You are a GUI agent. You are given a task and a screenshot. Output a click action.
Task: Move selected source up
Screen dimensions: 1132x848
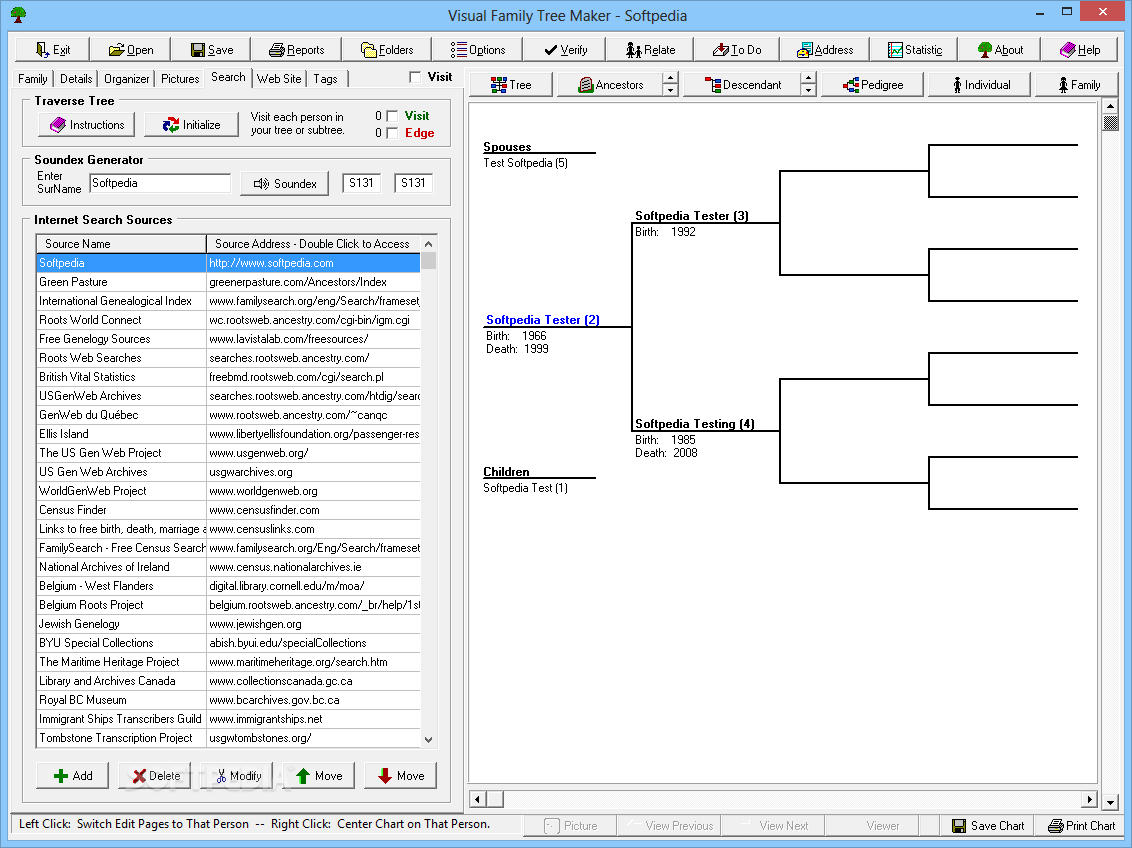coord(319,776)
